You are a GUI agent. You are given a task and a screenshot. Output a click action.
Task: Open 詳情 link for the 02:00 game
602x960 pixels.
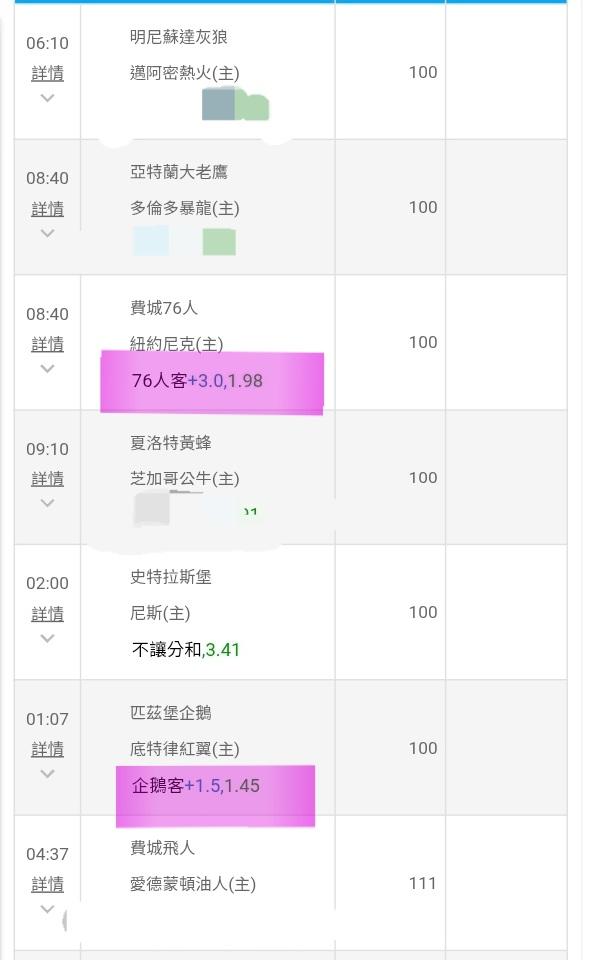pyautogui.click(x=47, y=614)
